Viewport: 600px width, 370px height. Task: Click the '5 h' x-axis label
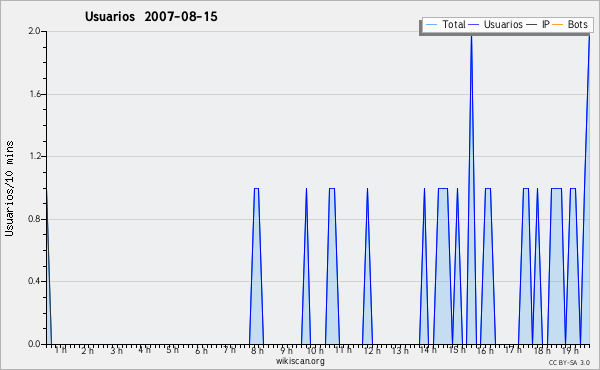pyautogui.click(x=172, y=350)
